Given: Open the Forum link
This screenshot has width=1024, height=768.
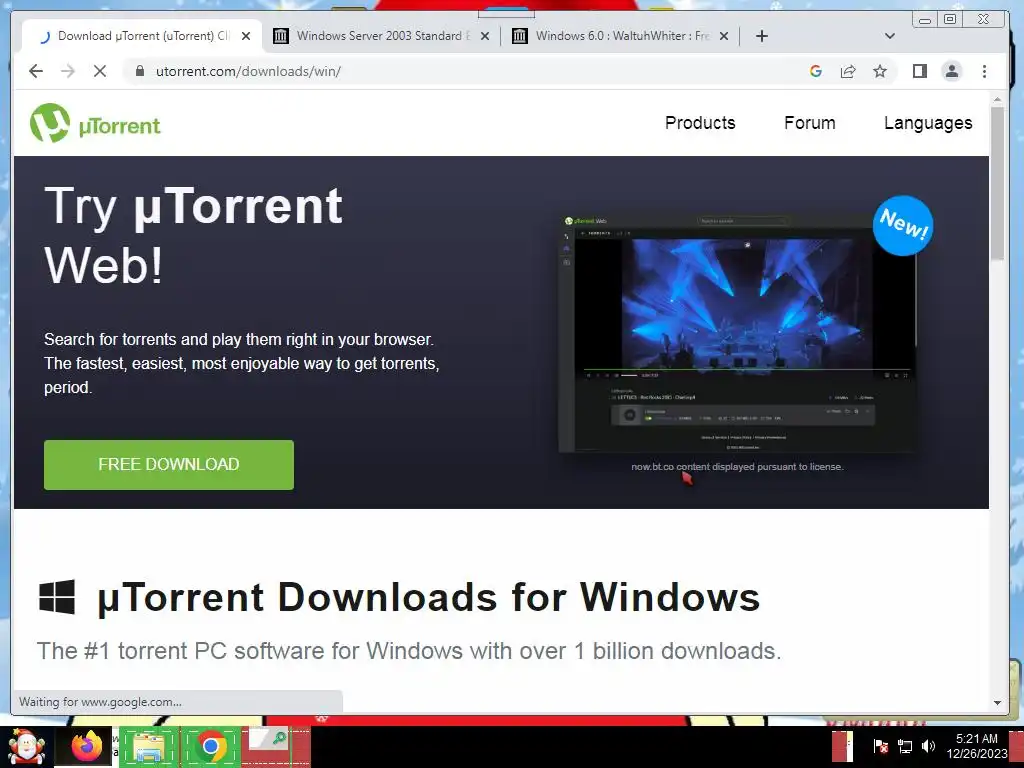Looking at the screenshot, I should point(810,123).
